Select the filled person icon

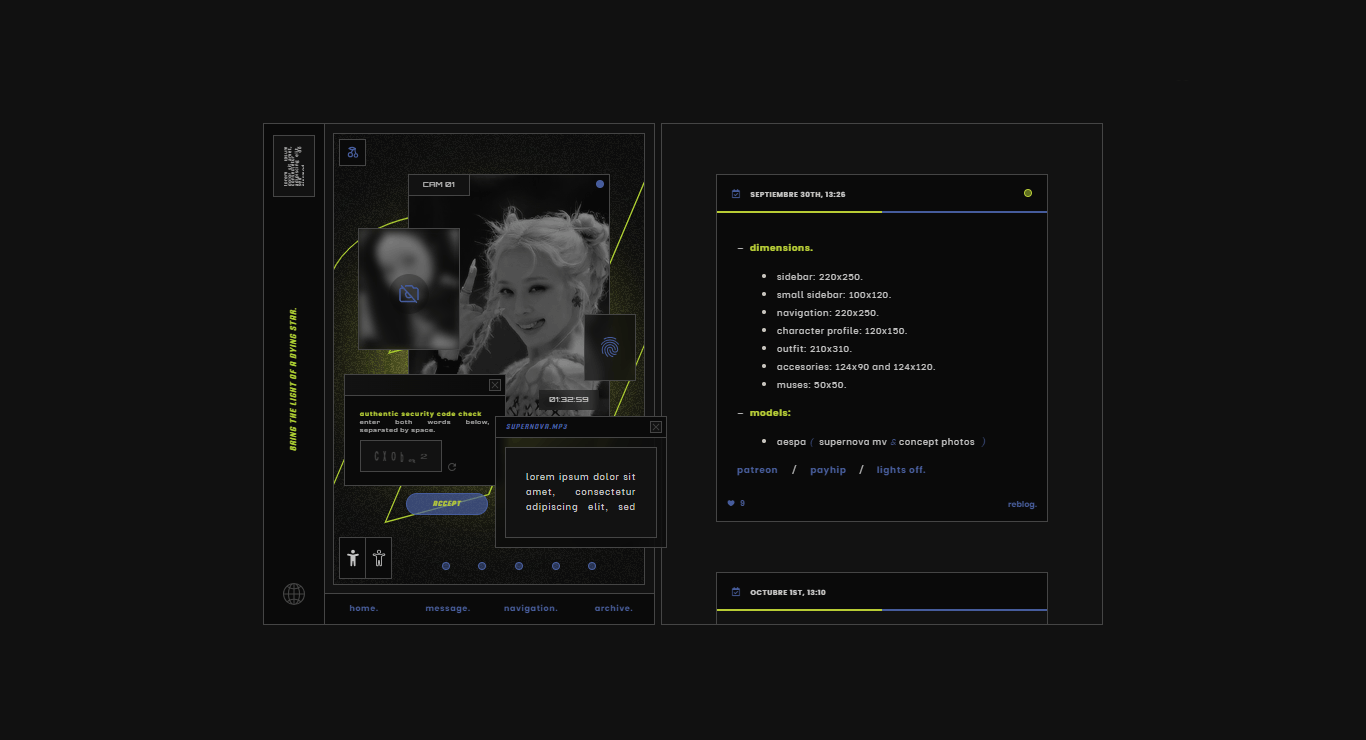pos(352,558)
